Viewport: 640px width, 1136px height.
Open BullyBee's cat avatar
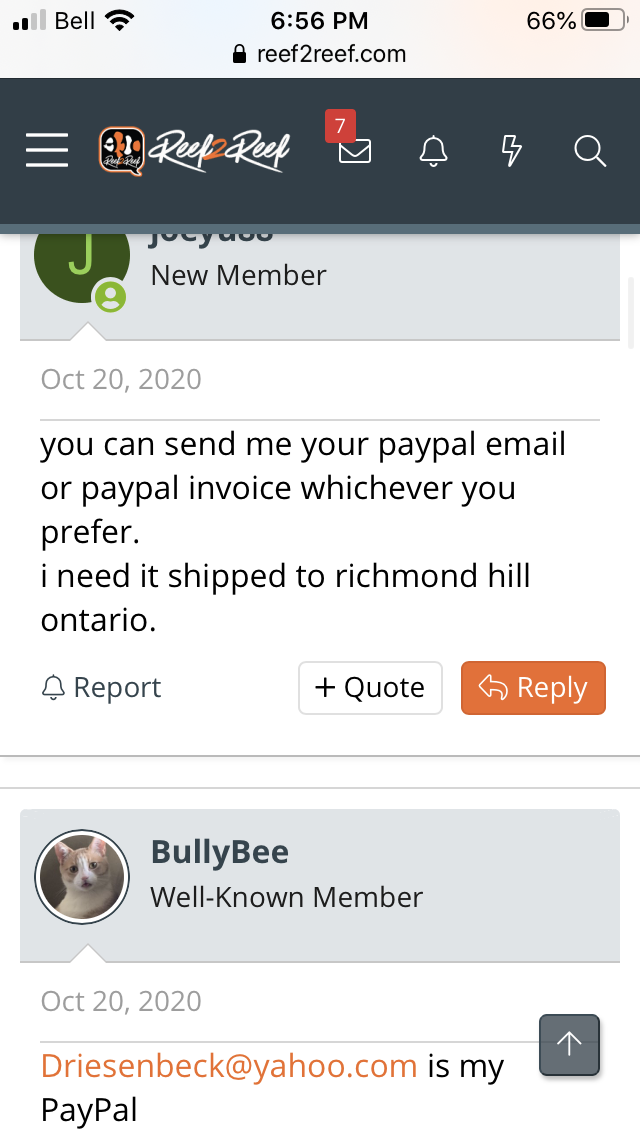tap(82, 876)
